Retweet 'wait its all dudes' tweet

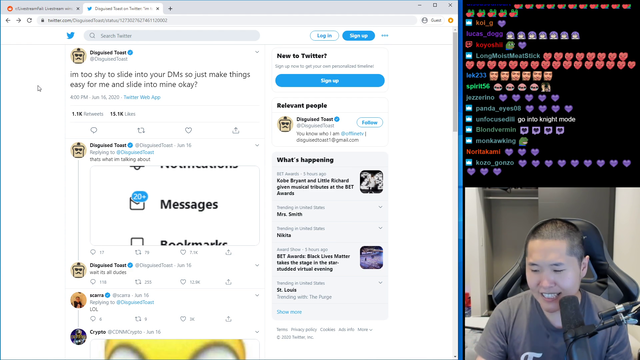138,282
